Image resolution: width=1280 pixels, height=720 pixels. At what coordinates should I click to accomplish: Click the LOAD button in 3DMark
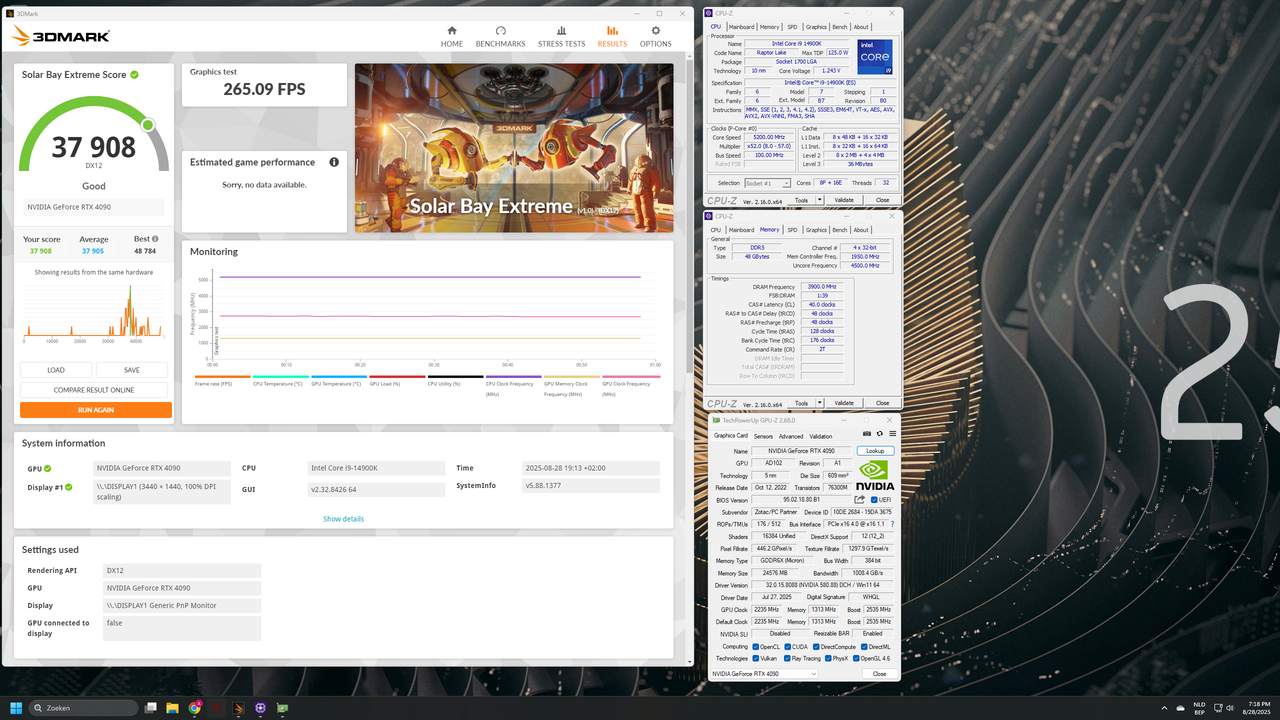[56, 370]
